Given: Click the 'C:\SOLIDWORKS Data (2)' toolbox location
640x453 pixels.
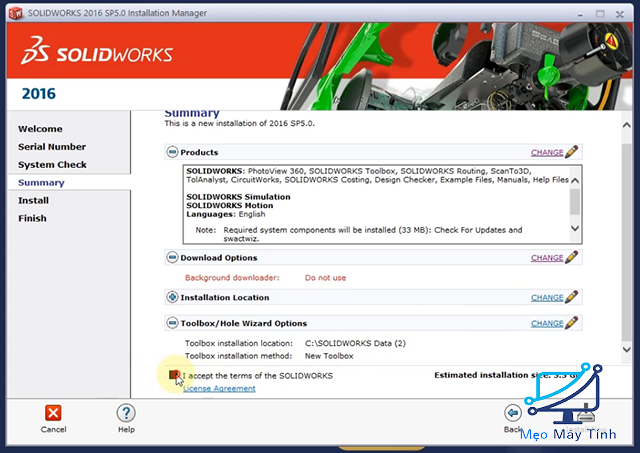Looking at the screenshot, I should coord(356,343).
